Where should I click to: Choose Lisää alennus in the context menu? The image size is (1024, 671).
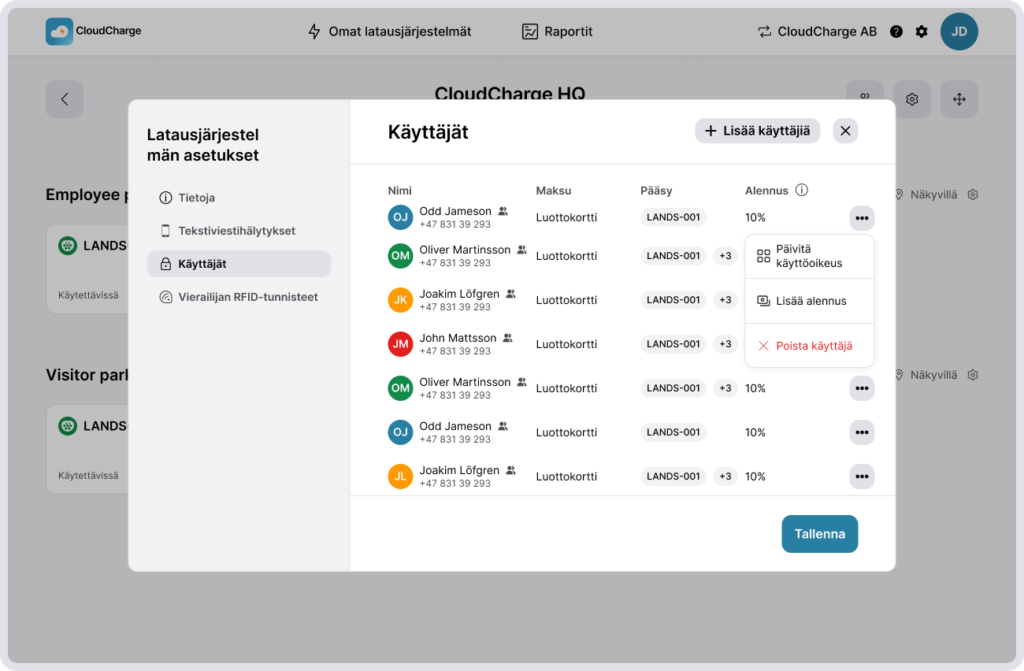click(x=810, y=301)
